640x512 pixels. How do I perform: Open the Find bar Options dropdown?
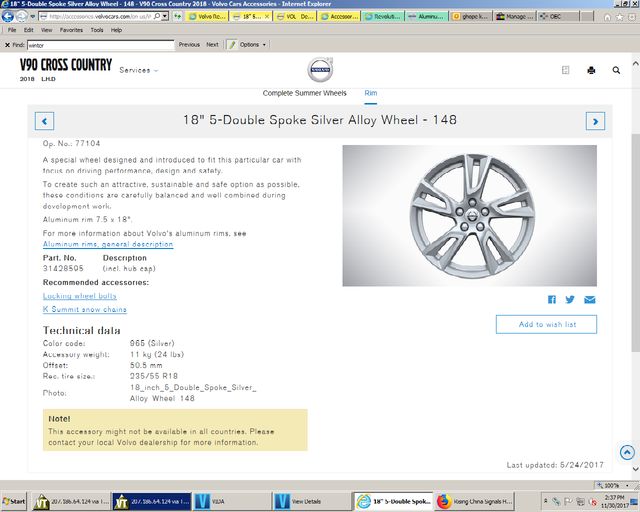pos(253,45)
